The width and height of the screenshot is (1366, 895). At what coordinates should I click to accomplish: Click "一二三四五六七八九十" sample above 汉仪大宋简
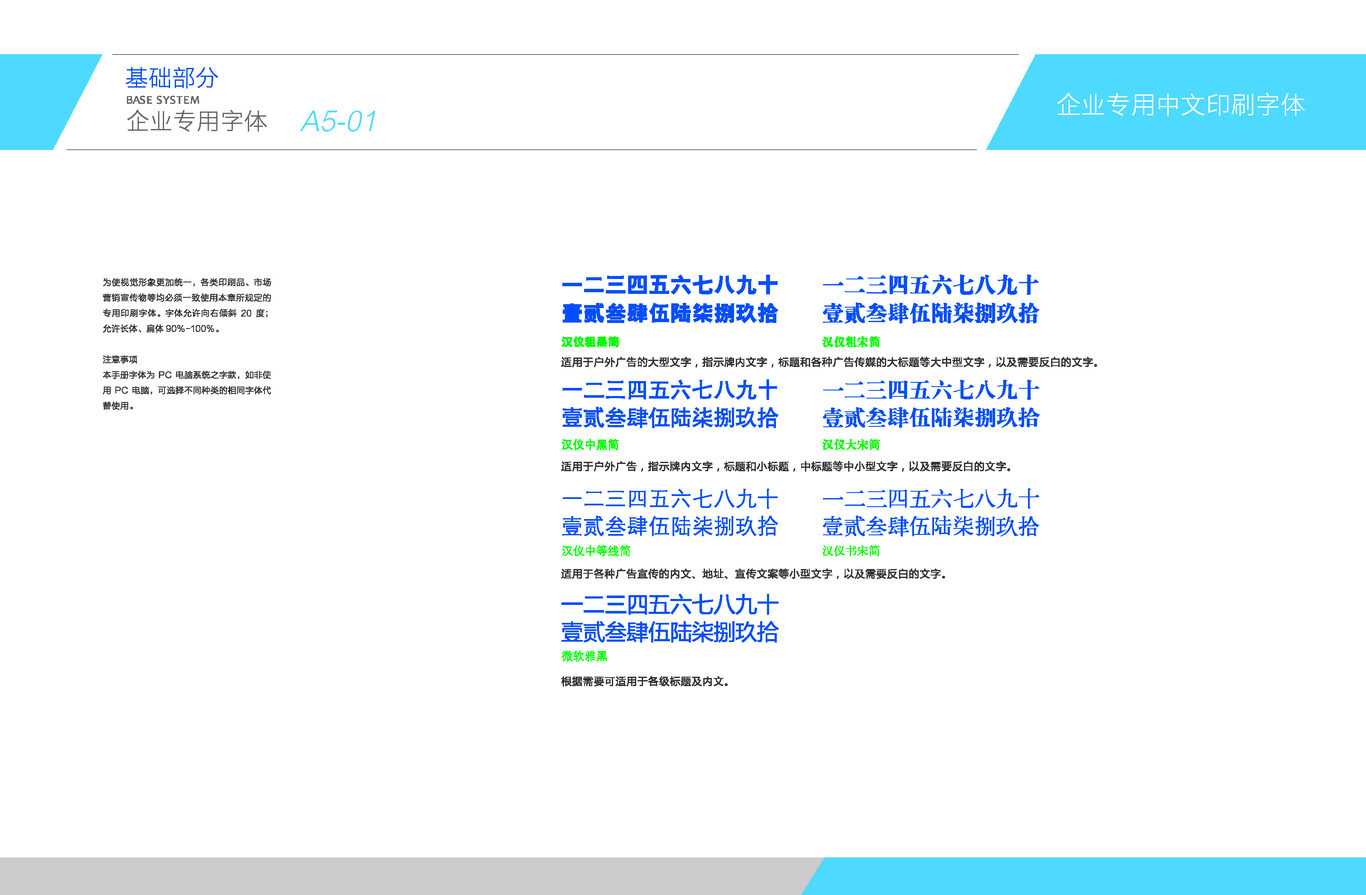[x=931, y=390]
